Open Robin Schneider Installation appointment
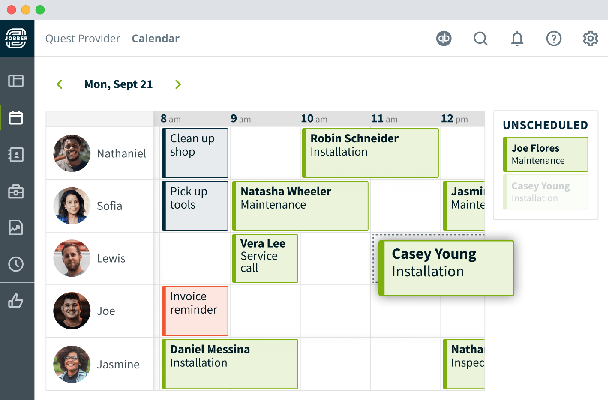This screenshot has height=400, width=608. pos(370,152)
